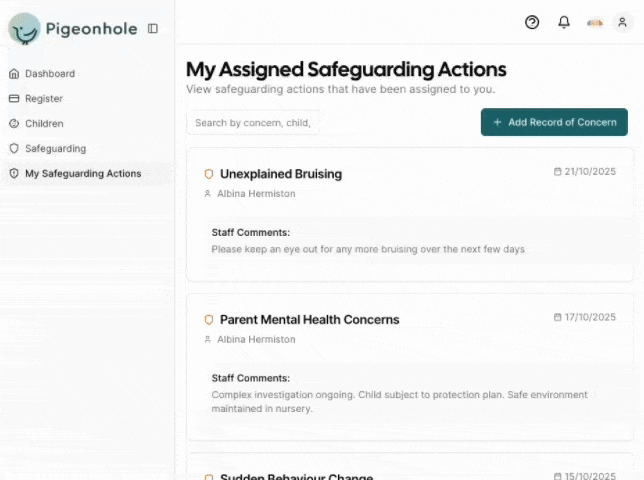This screenshot has width=644, height=480.
Task: Open the Unexplained Bruising record
Action: 281,174
